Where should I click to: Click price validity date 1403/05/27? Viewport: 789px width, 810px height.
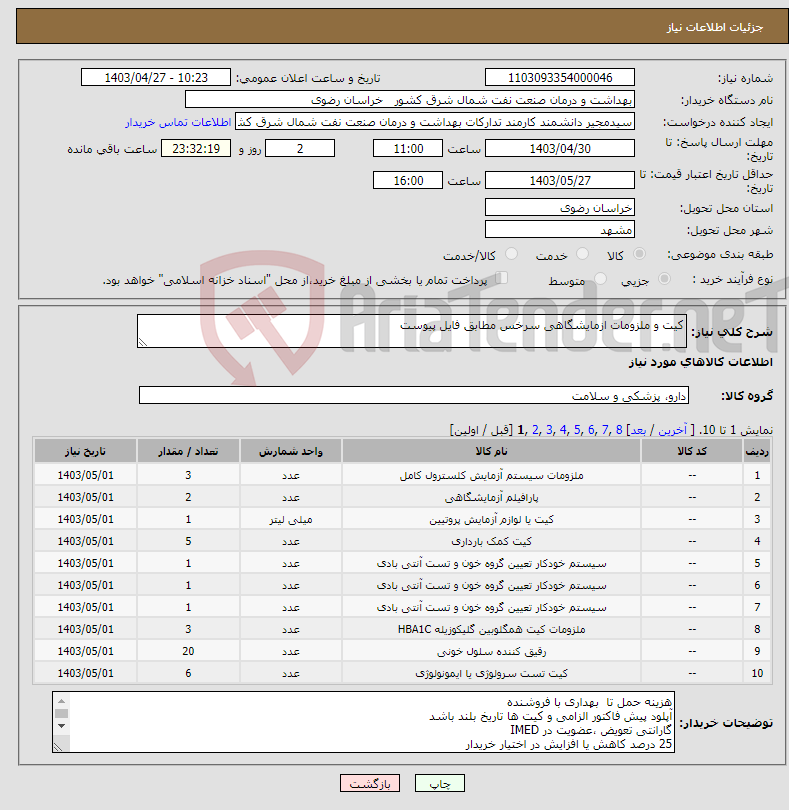coord(560,180)
